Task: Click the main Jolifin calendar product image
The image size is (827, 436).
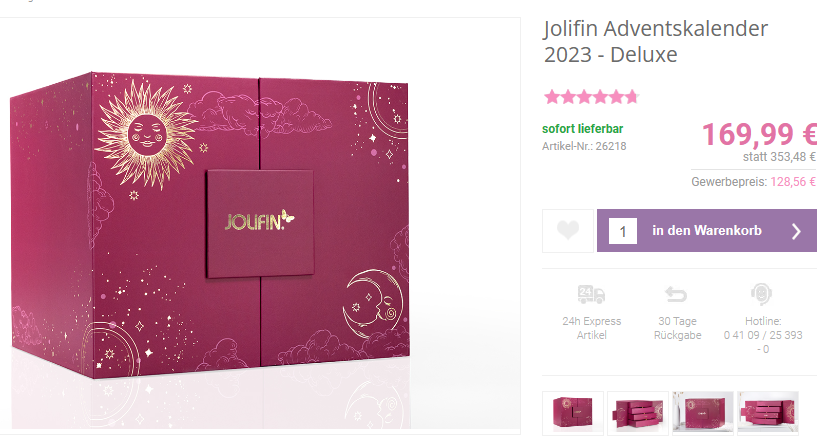Action: (210, 225)
